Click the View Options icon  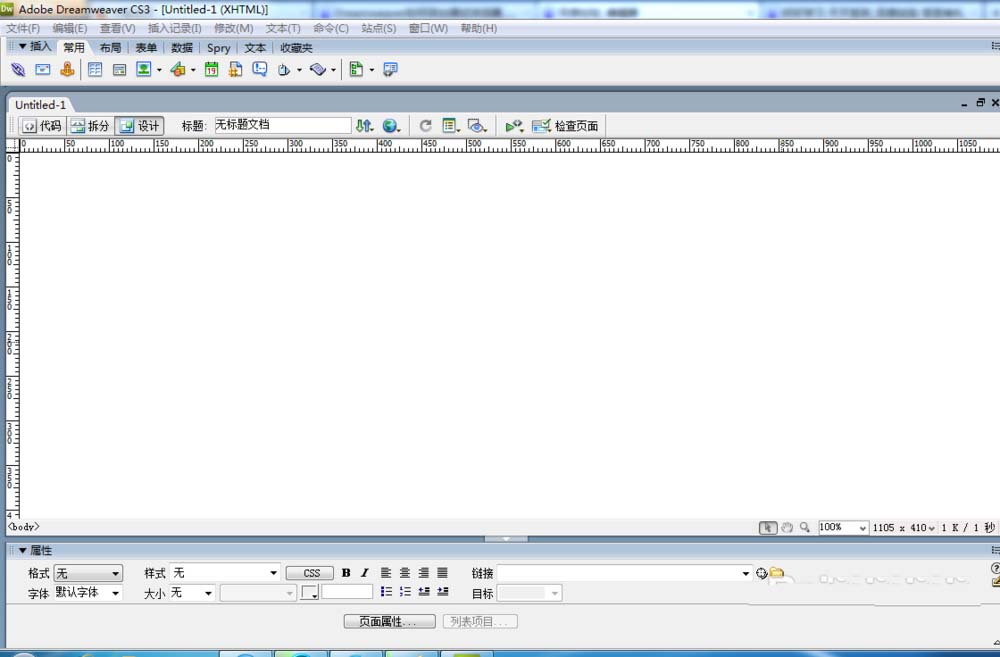click(x=450, y=126)
